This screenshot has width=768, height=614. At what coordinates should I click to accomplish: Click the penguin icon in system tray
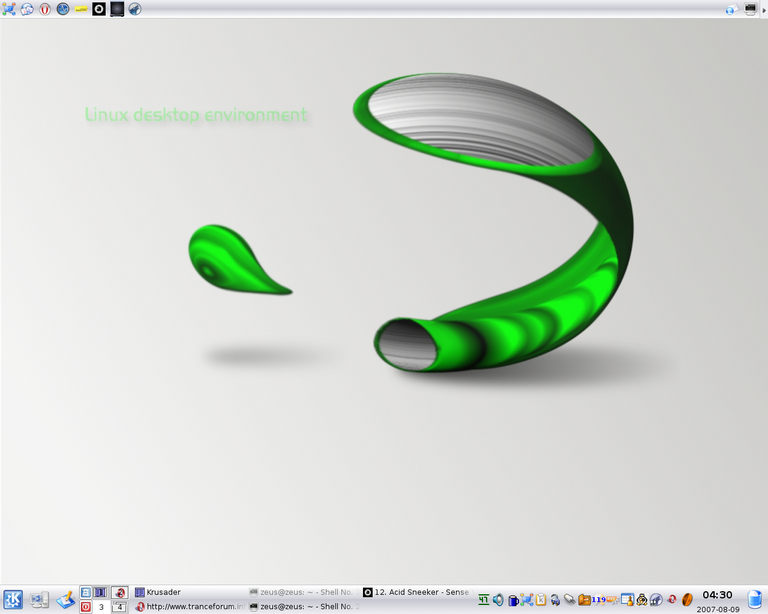pyautogui.click(x=641, y=600)
